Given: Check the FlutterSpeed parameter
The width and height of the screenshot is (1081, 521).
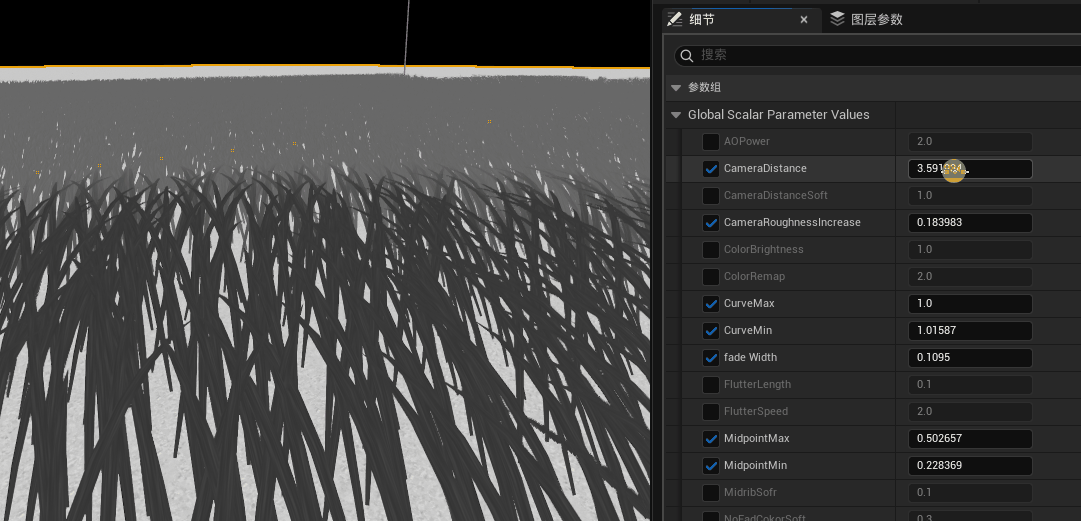Looking at the screenshot, I should pyautogui.click(x=711, y=412).
